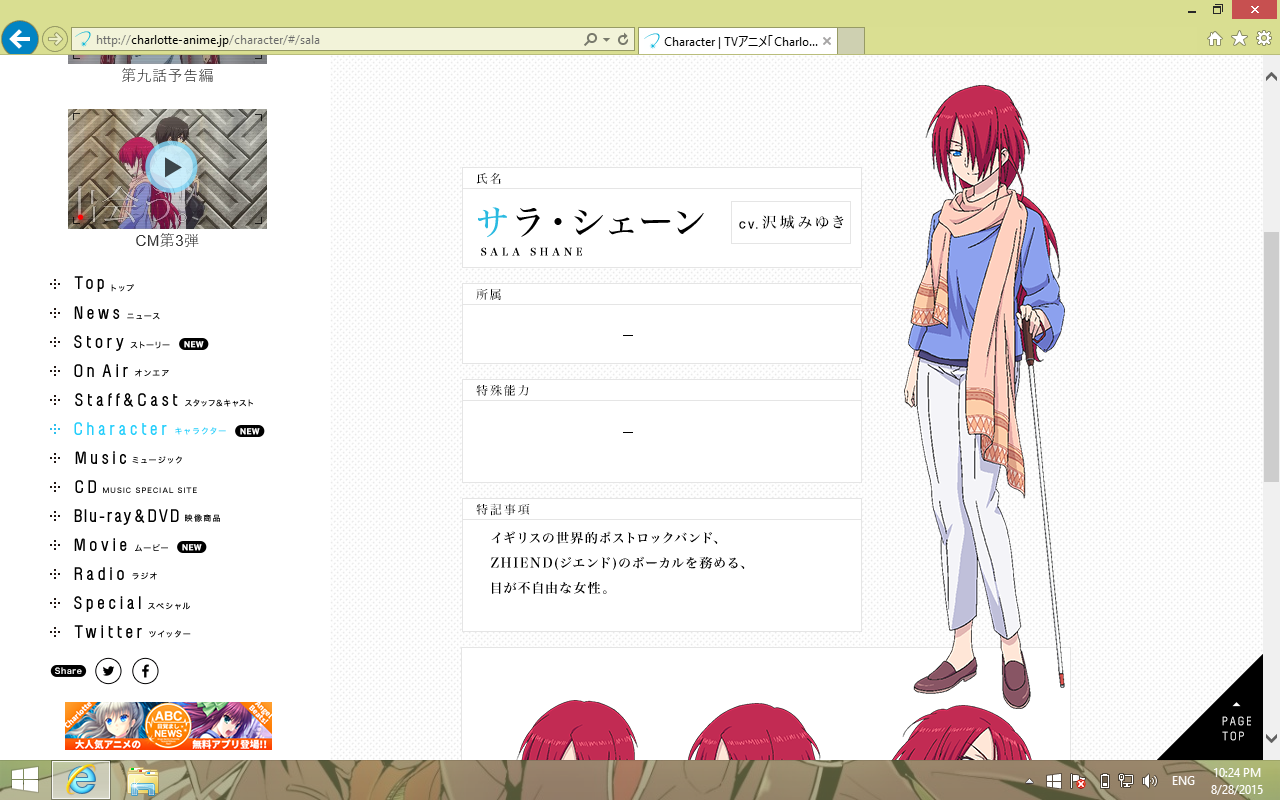1280x800 pixels.
Task: Click the NEW badge beside Story
Action: click(193, 344)
